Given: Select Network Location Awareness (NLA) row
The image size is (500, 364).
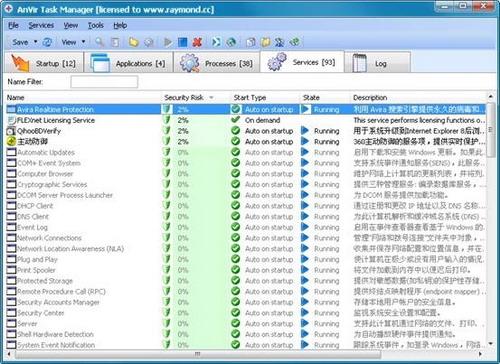Looking at the screenshot, I should pyautogui.click(x=246, y=248).
